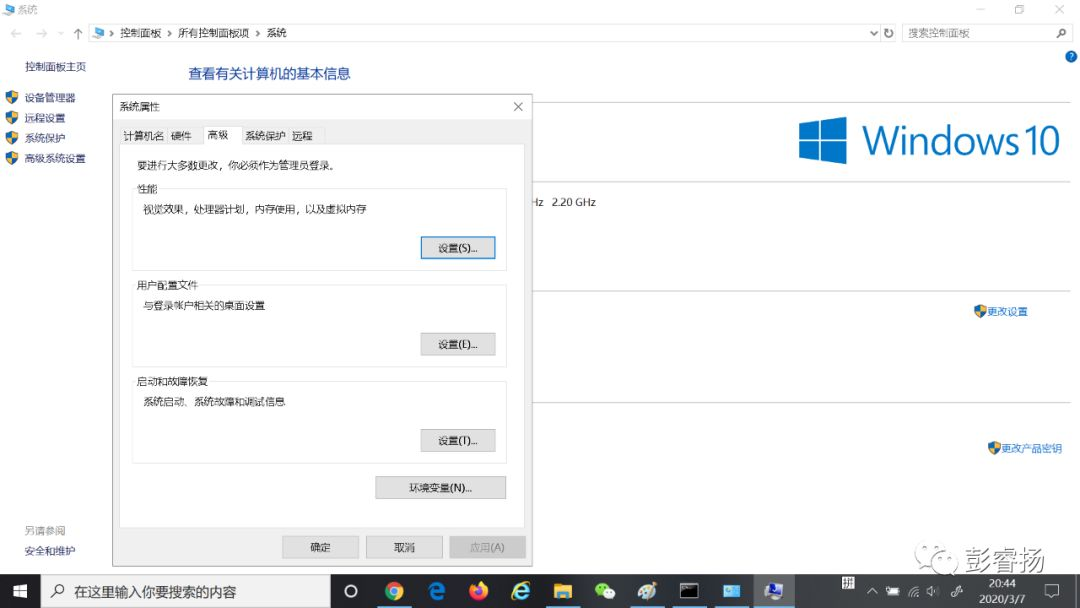1080x608 pixels.
Task: Click the Apply (应用) button
Action: tap(488, 547)
